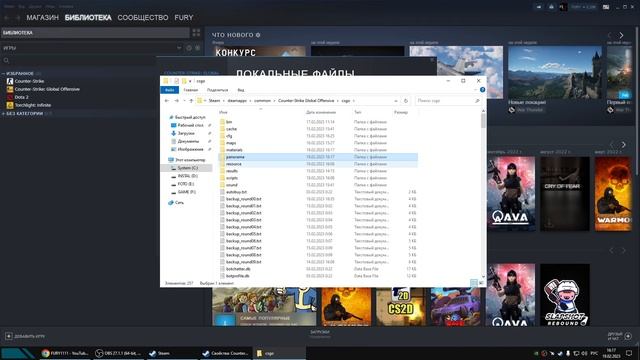
Task: Open the FURY profile menu
Action: [x=184, y=18]
